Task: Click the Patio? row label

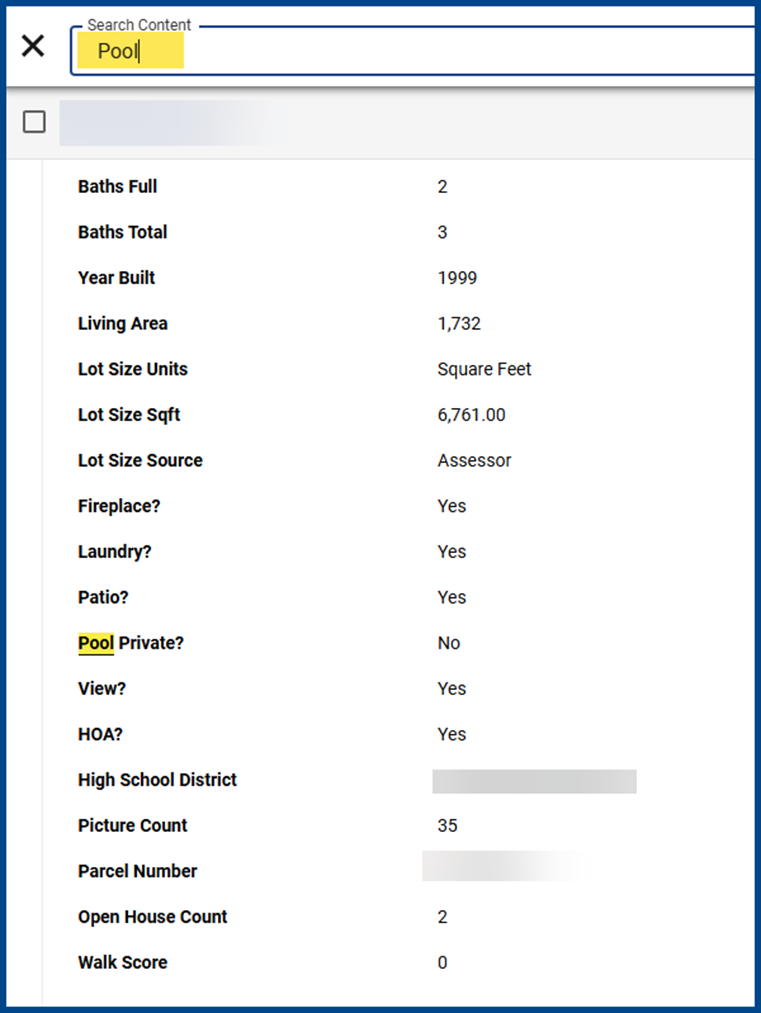Action: pos(103,598)
